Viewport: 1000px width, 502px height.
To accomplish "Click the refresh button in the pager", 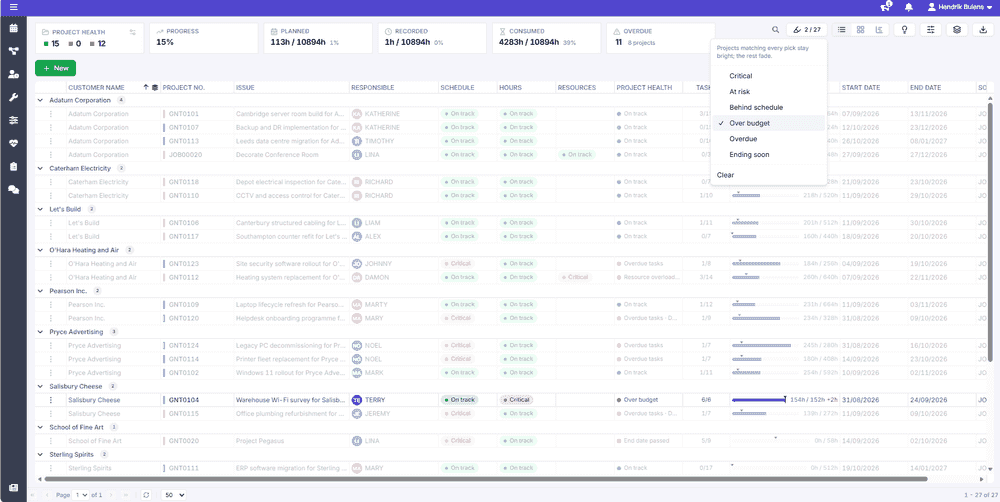I will click(x=147, y=494).
